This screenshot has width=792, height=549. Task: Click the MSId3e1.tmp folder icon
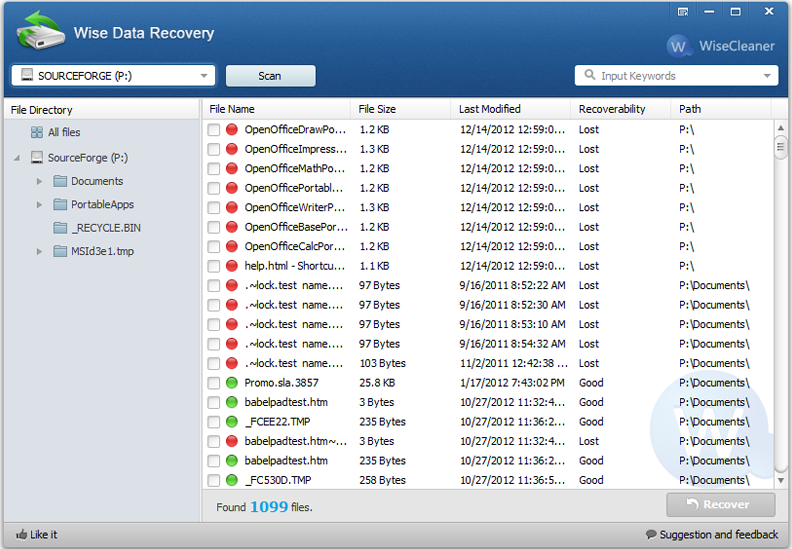pos(60,251)
